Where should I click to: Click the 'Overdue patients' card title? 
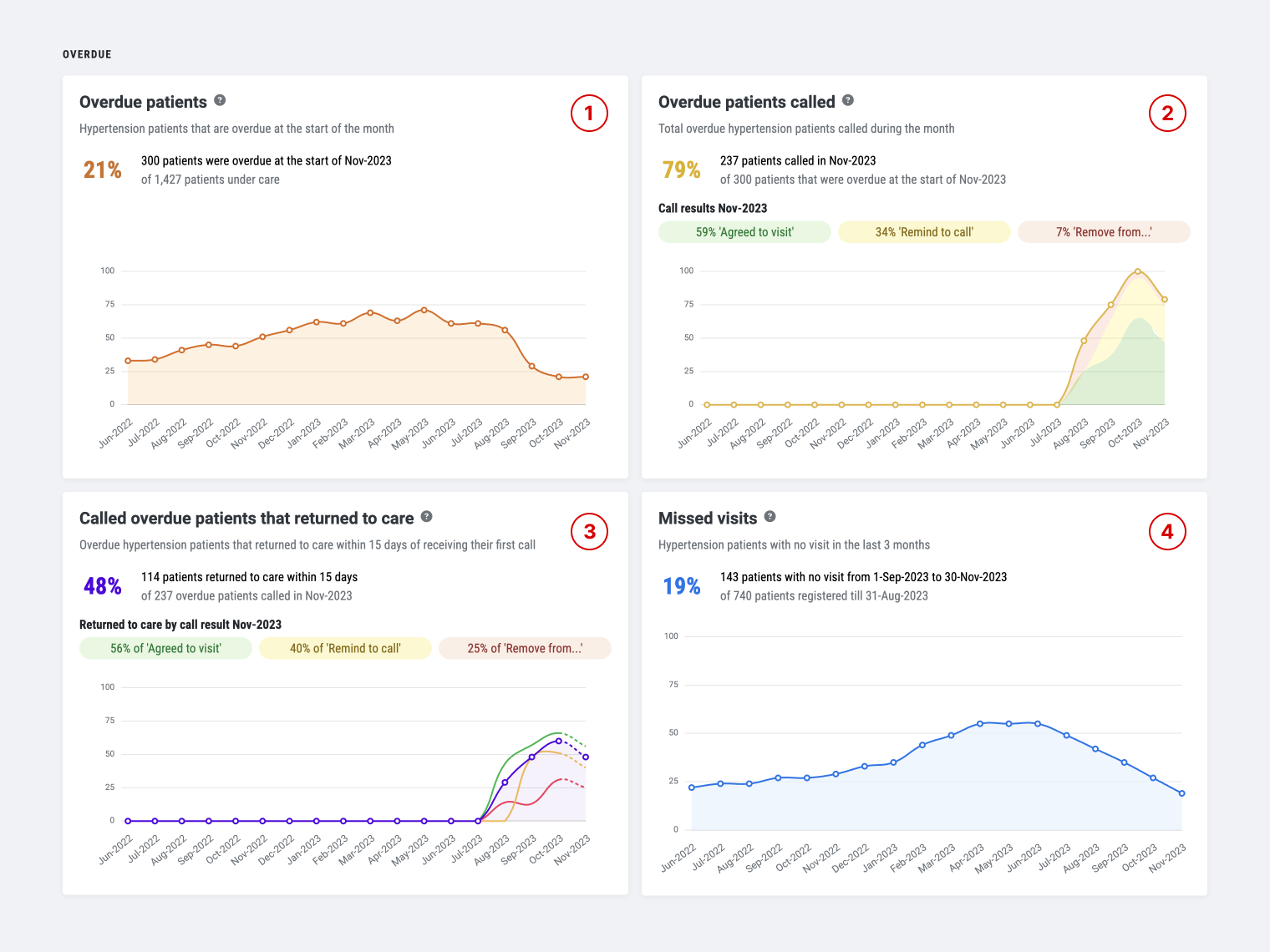coord(143,102)
